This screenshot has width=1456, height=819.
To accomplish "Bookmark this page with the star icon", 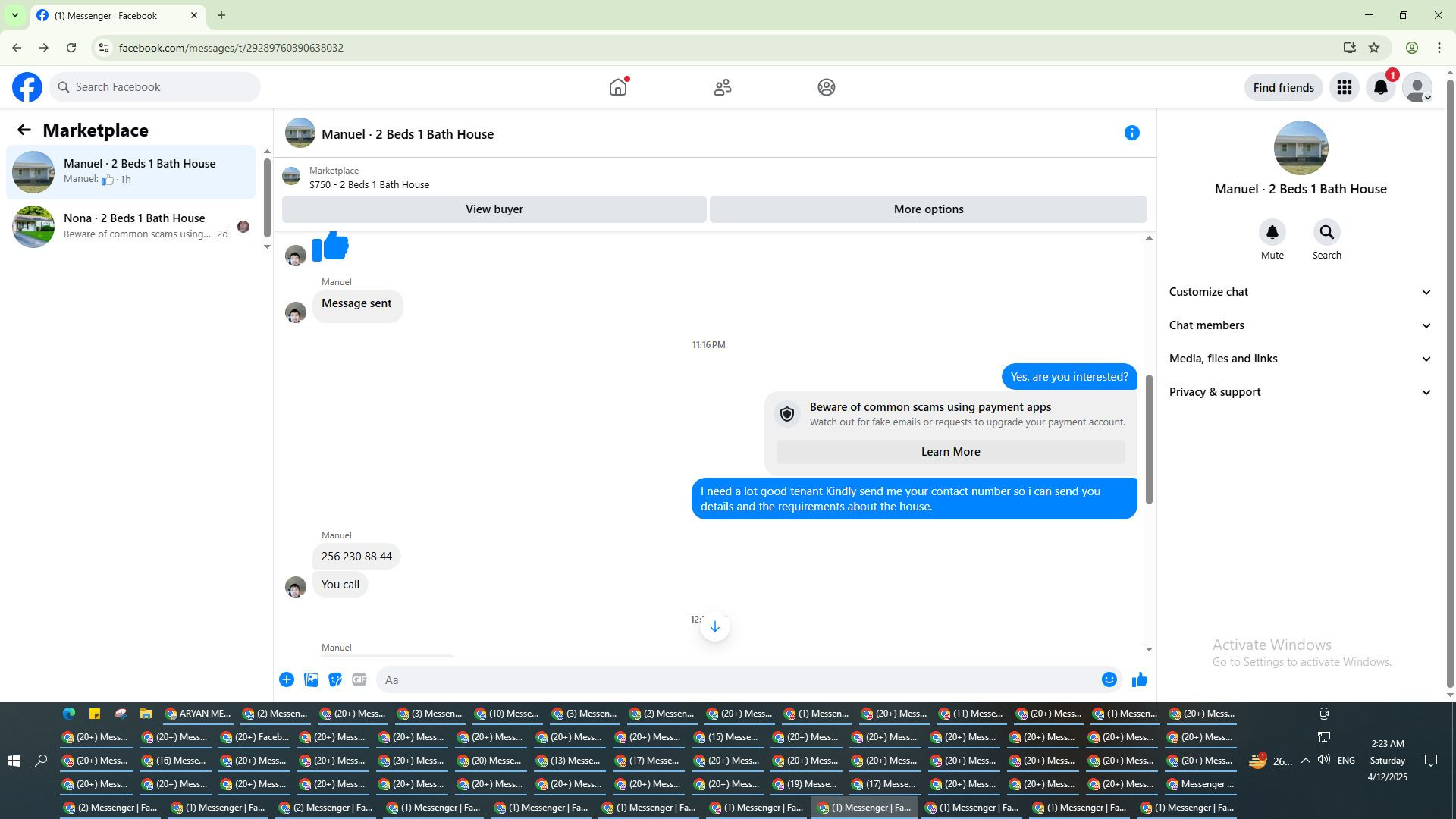I will click(x=1374, y=48).
